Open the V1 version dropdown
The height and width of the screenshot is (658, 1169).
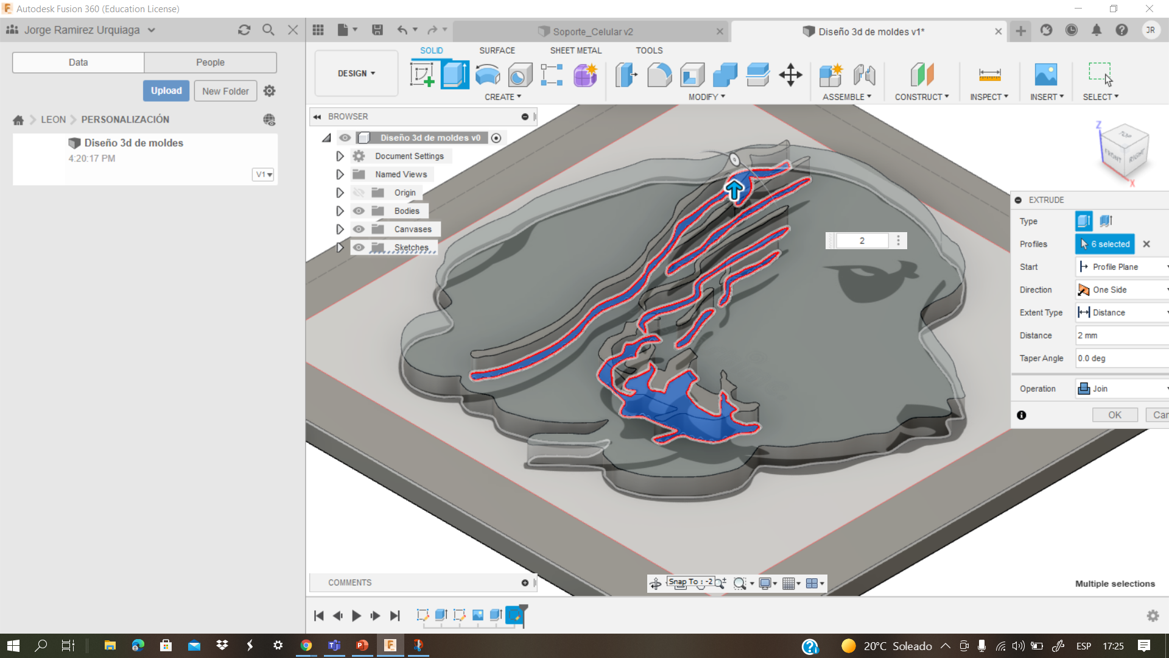point(264,174)
